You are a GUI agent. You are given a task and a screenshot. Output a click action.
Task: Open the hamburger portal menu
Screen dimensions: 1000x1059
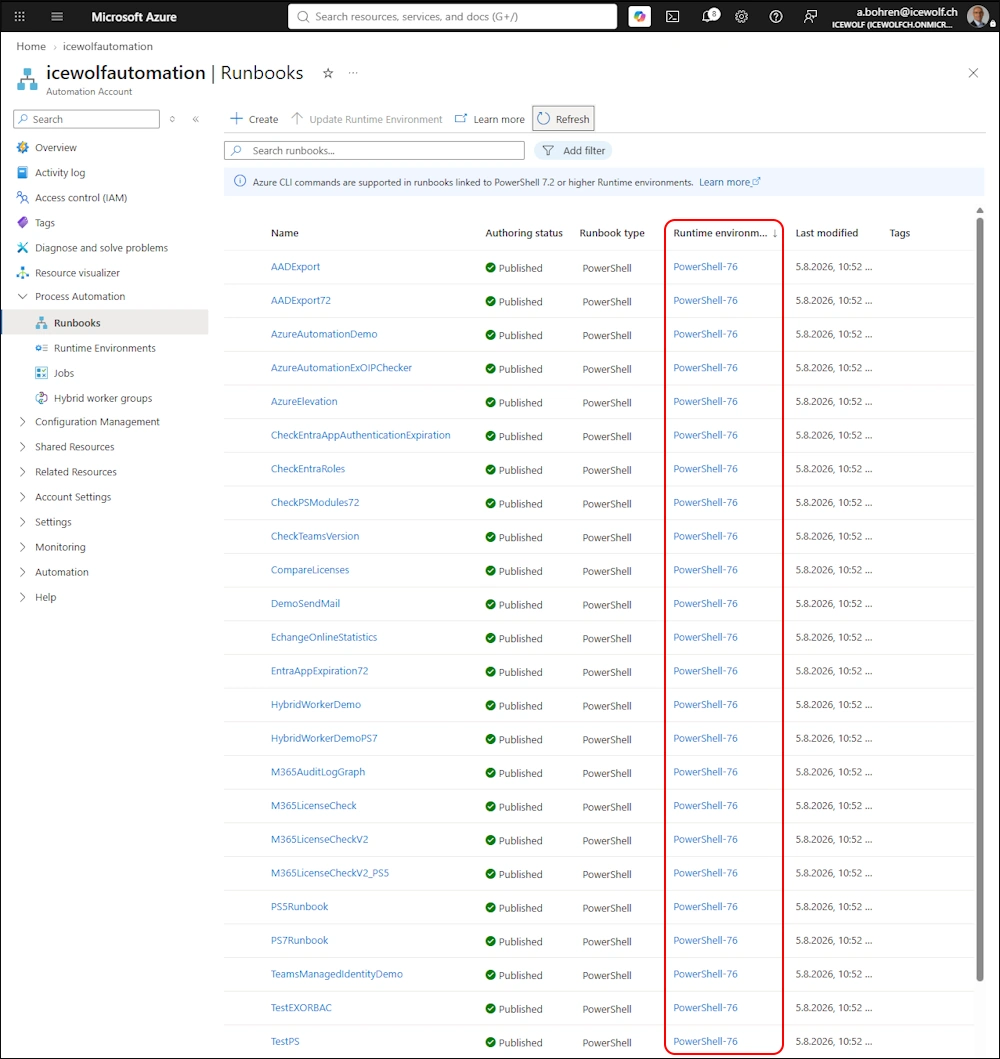click(57, 16)
